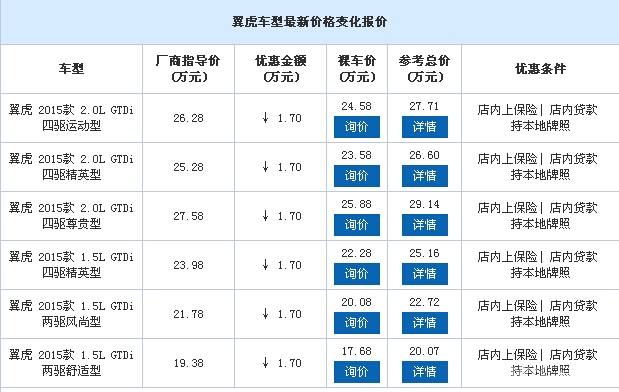The width and height of the screenshot is (619, 392).
Task: Click 询价 for 四驱尊贵型 at 25.88
Action: tap(356, 225)
